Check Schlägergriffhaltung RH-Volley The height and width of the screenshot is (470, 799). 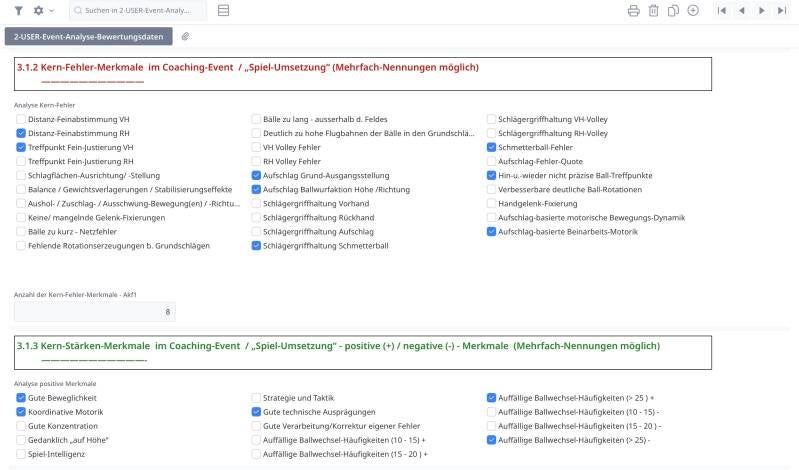click(x=491, y=133)
